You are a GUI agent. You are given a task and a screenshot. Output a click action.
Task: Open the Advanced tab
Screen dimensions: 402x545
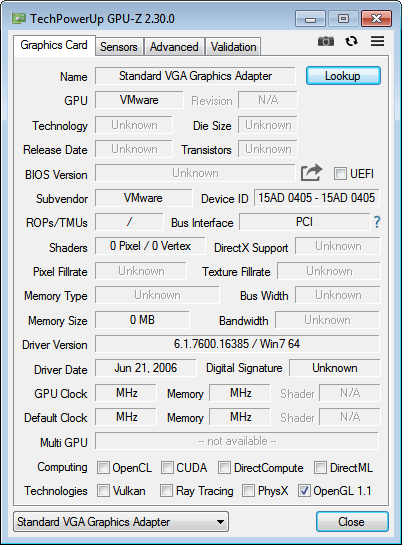174,47
